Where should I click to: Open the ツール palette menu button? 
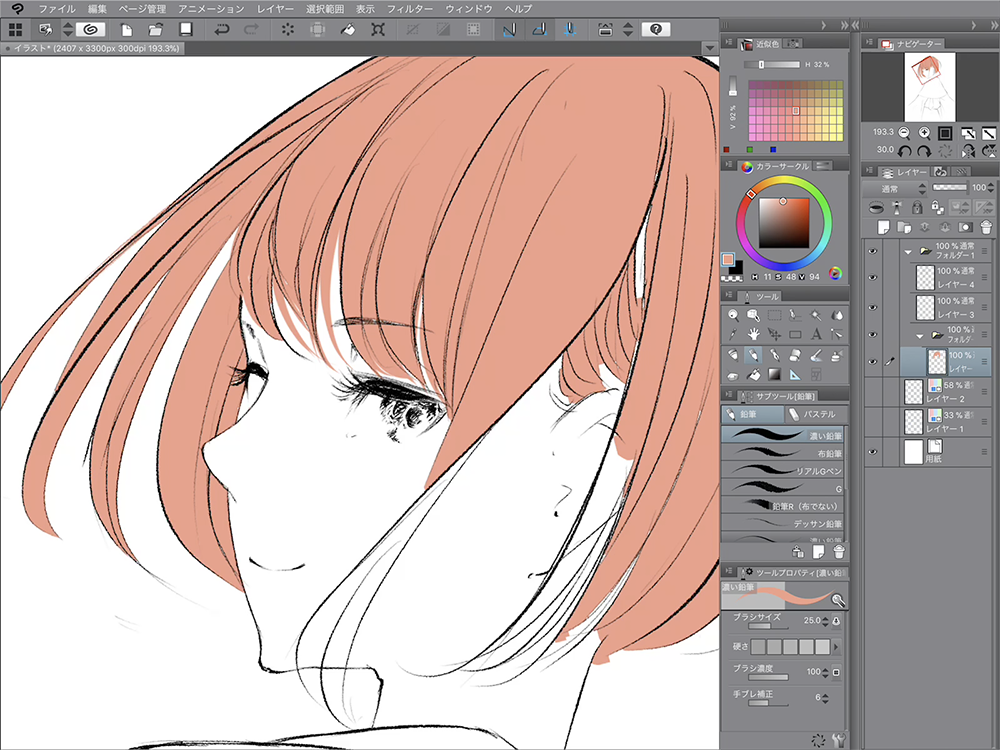click(729, 295)
